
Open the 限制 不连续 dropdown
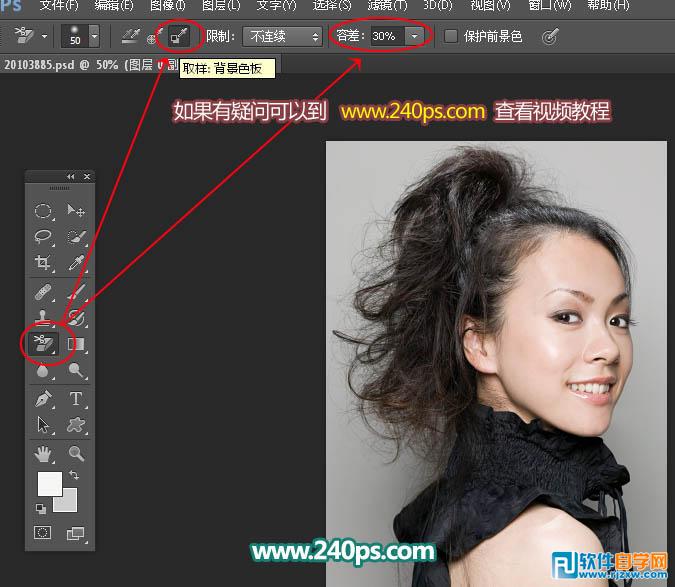(282, 36)
